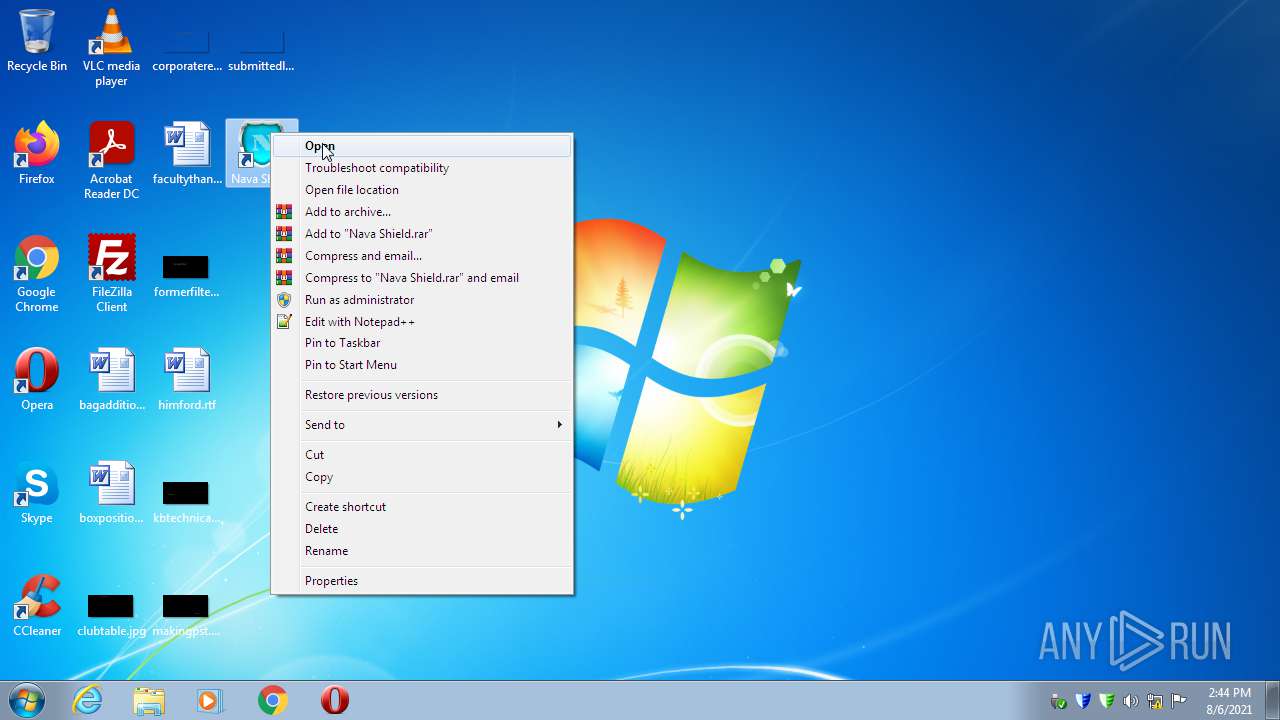Select the formerfilte... desktop file
Screen dimensions: 1280x720
point(187,275)
